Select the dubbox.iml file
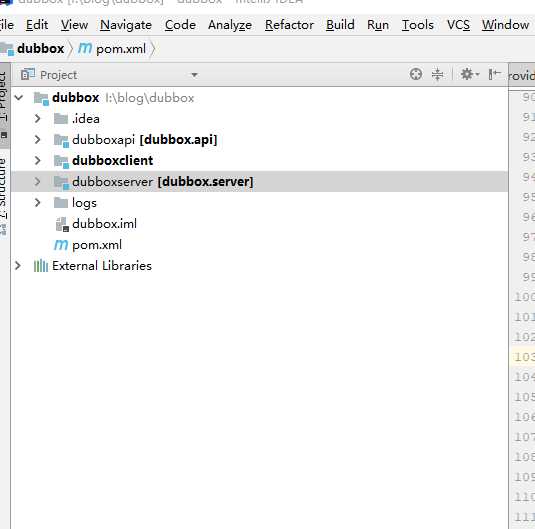This screenshot has height=529, width=535. [x=259, y=224]
